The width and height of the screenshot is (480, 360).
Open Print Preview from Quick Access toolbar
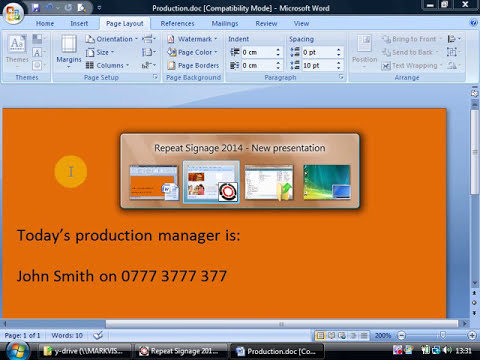click(x=81, y=7)
